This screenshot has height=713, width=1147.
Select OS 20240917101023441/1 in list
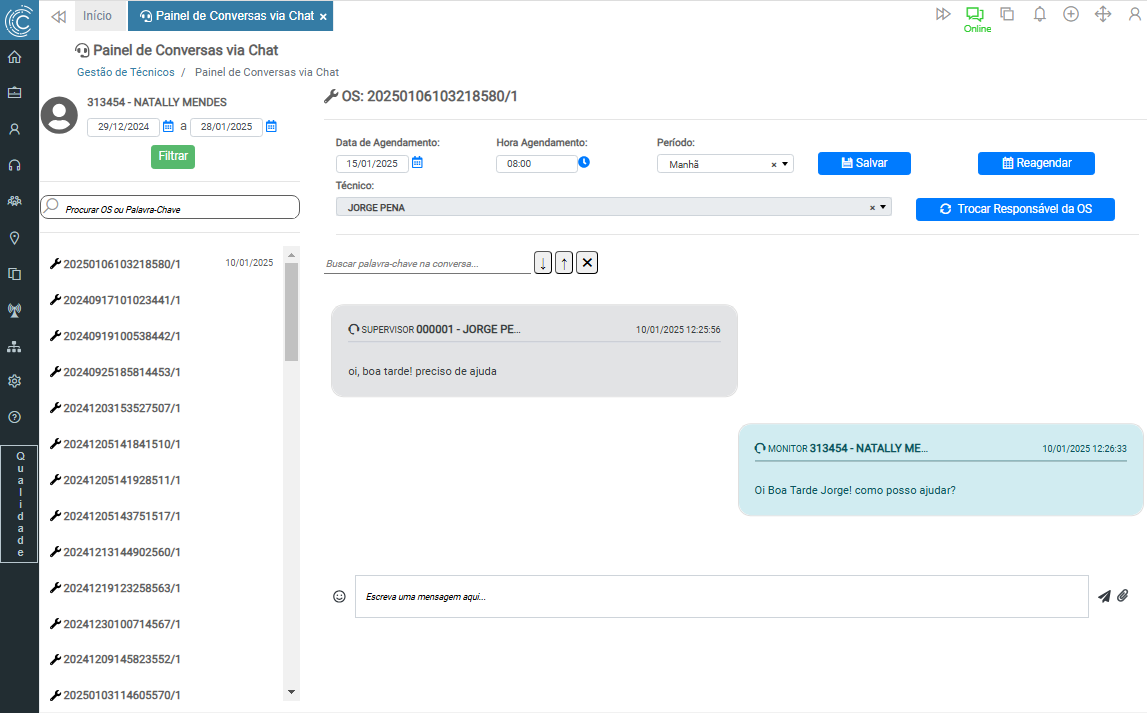pos(122,300)
